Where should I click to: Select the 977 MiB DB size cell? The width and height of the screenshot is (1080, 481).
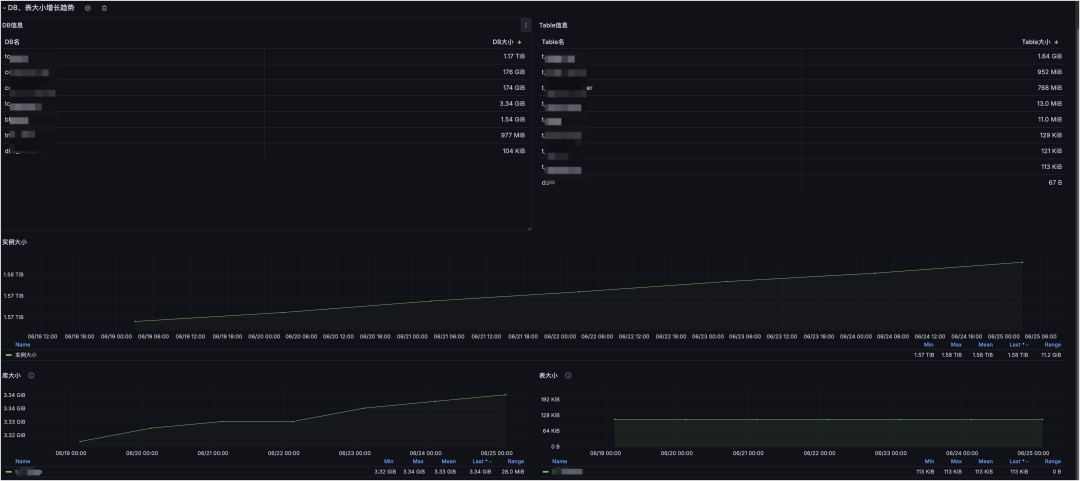tap(513, 135)
